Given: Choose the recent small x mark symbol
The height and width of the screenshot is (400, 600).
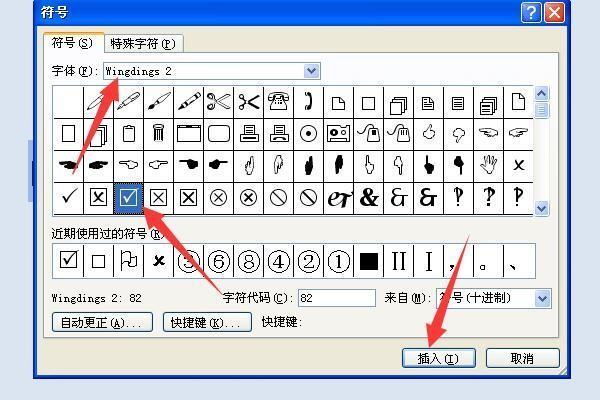Looking at the screenshot, I should pos(158,261).
